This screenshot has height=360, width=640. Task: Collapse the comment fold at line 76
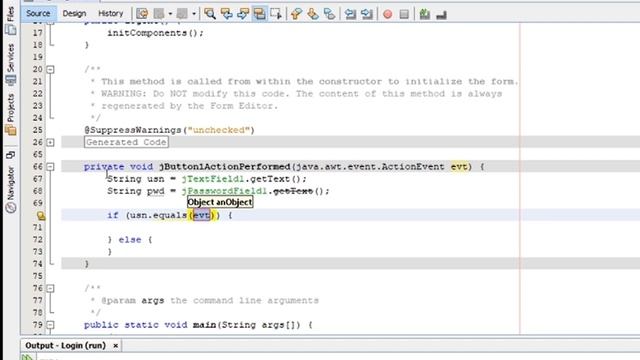tap(50, 288)
